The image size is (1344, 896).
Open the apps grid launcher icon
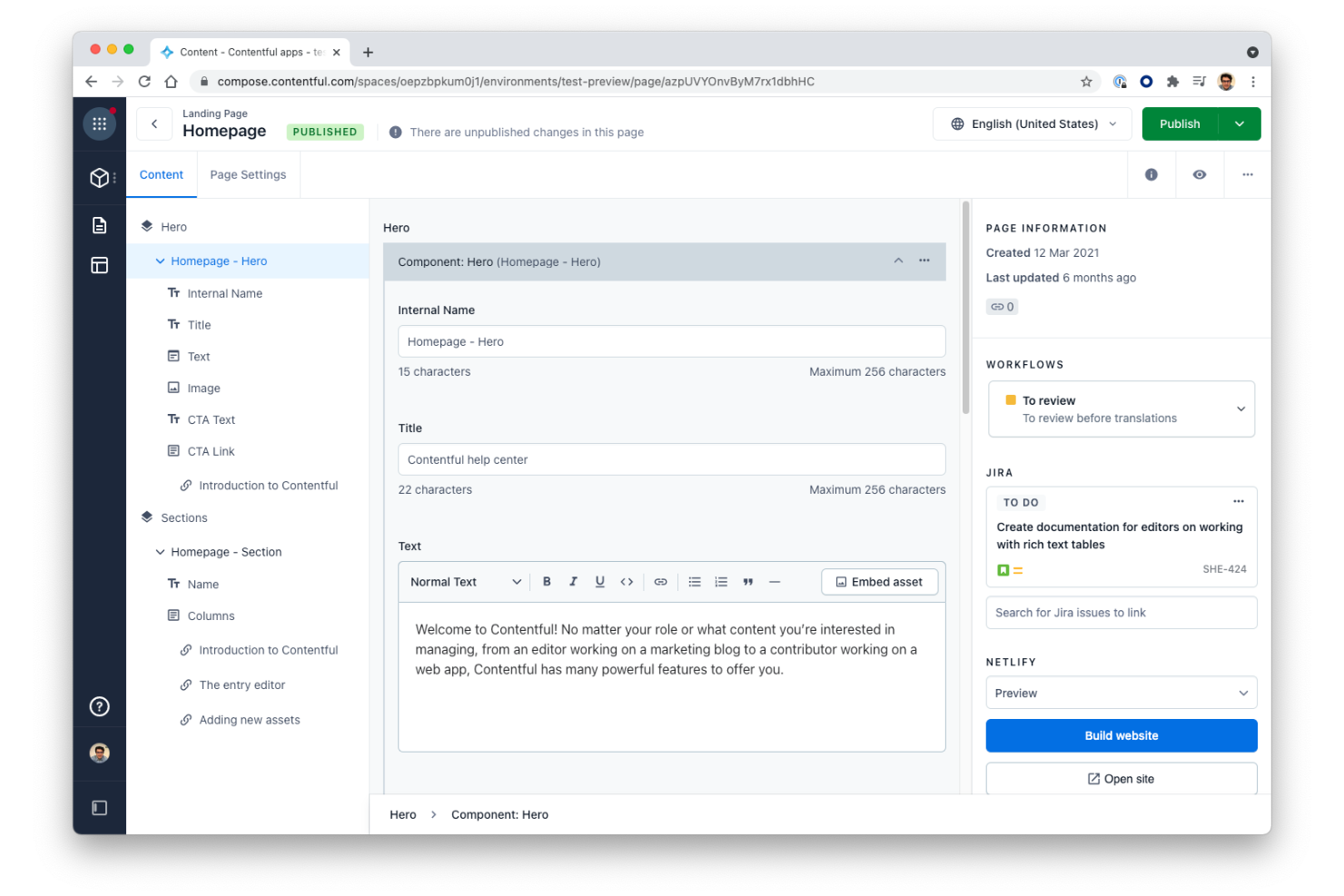point(100,123)
